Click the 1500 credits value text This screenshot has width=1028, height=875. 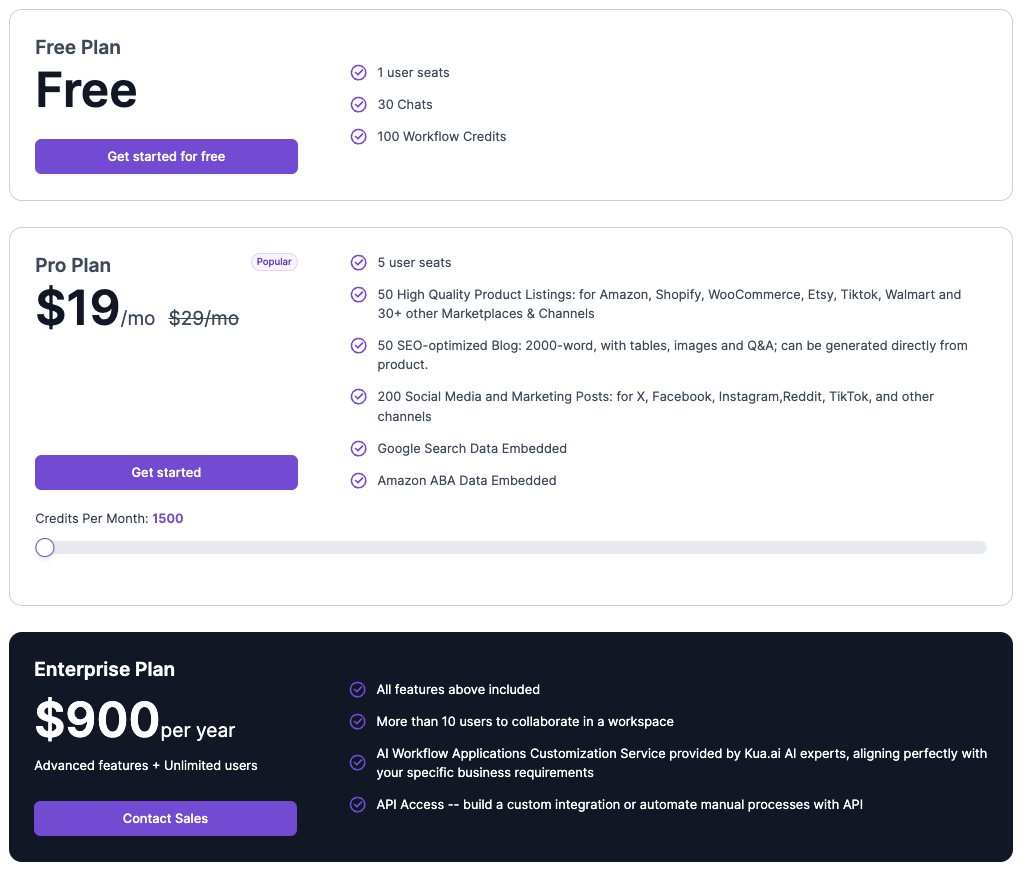click(x=168, y=519)
